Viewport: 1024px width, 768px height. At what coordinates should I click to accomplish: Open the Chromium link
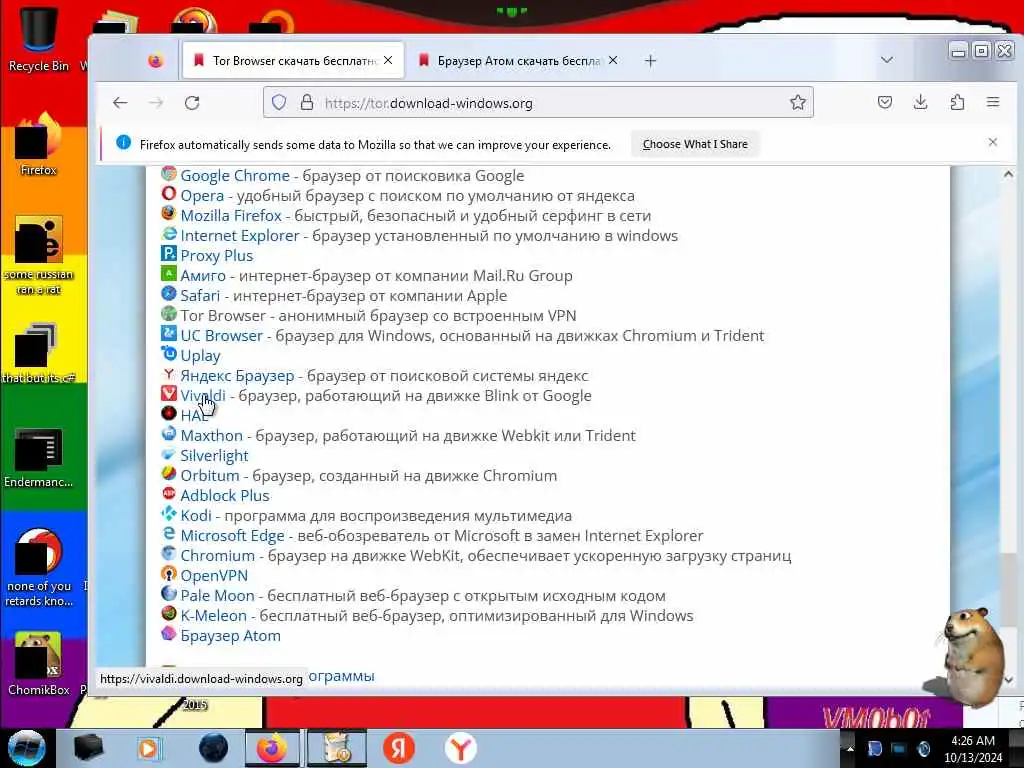[x=217, y=556]
